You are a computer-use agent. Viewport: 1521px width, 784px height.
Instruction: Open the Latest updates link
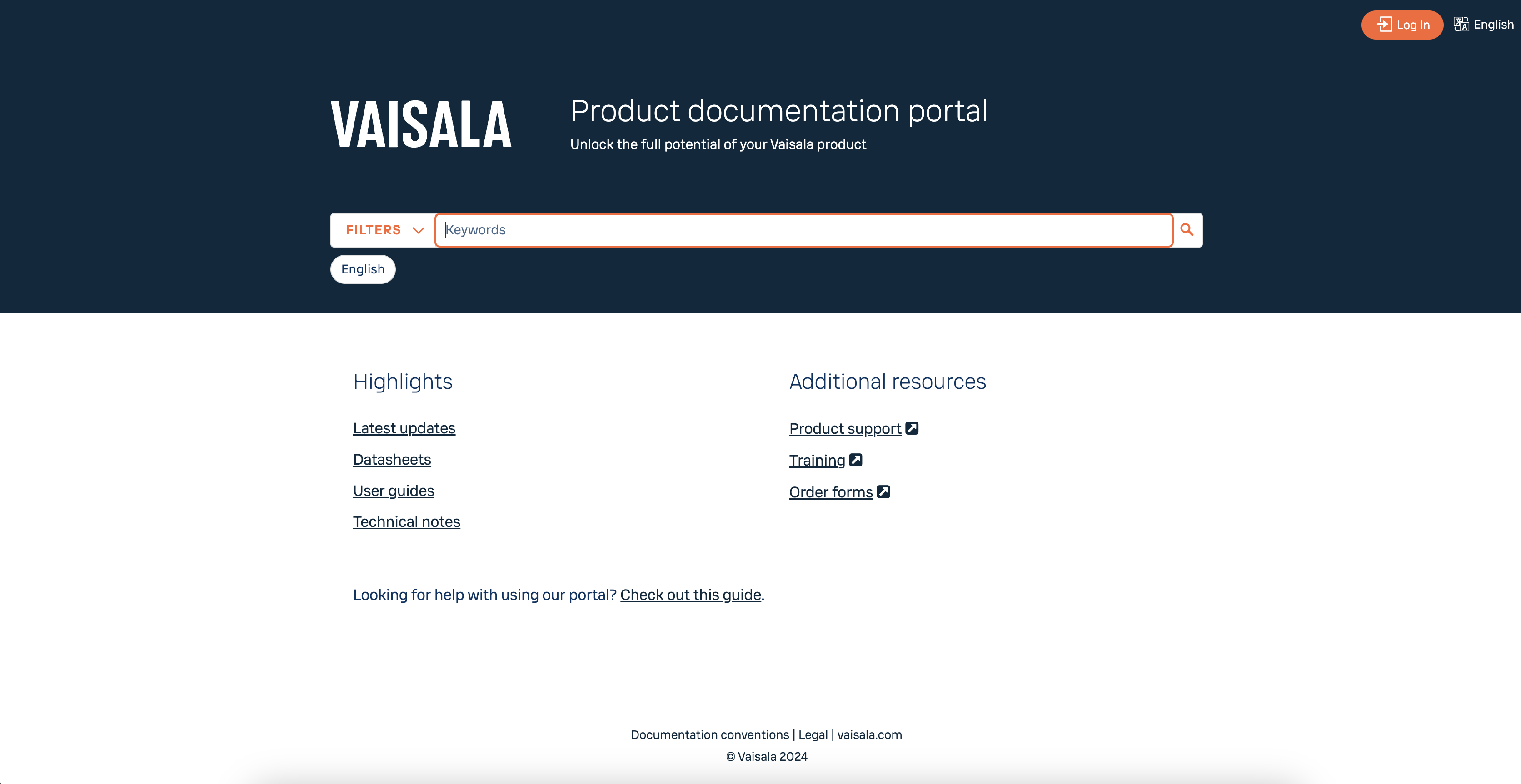click(x=404, y=428)
